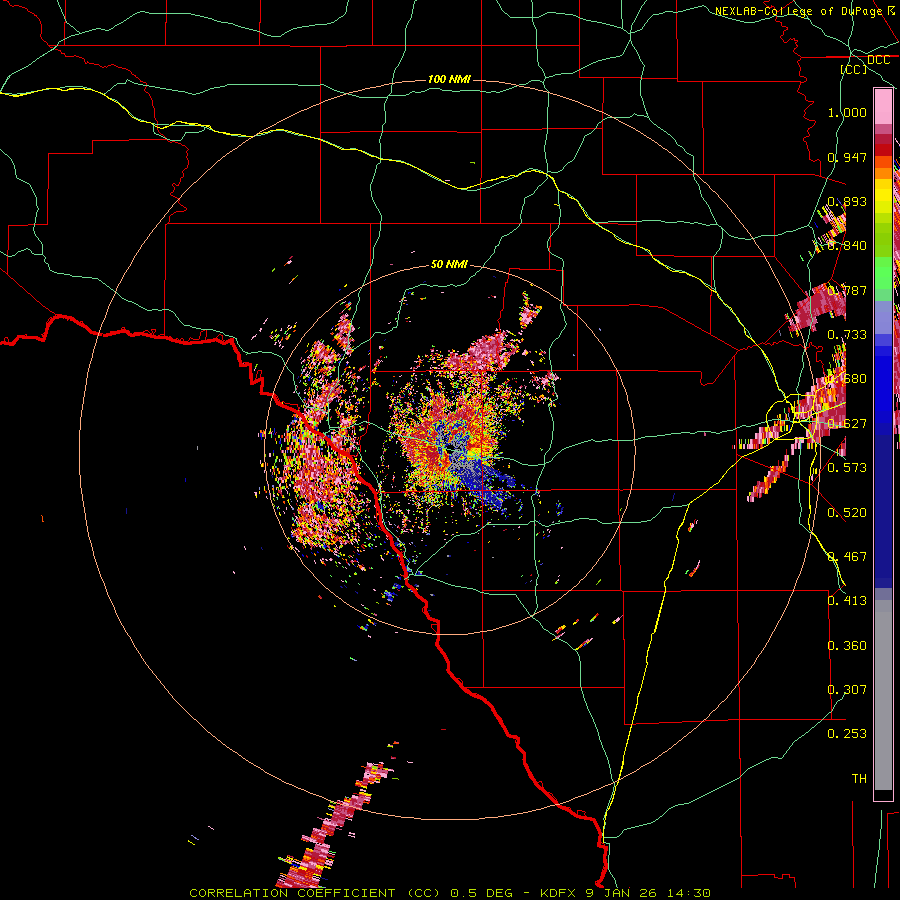The image size is (900, 900).
Task: Click the DCC product label
Action: (878, 60)
